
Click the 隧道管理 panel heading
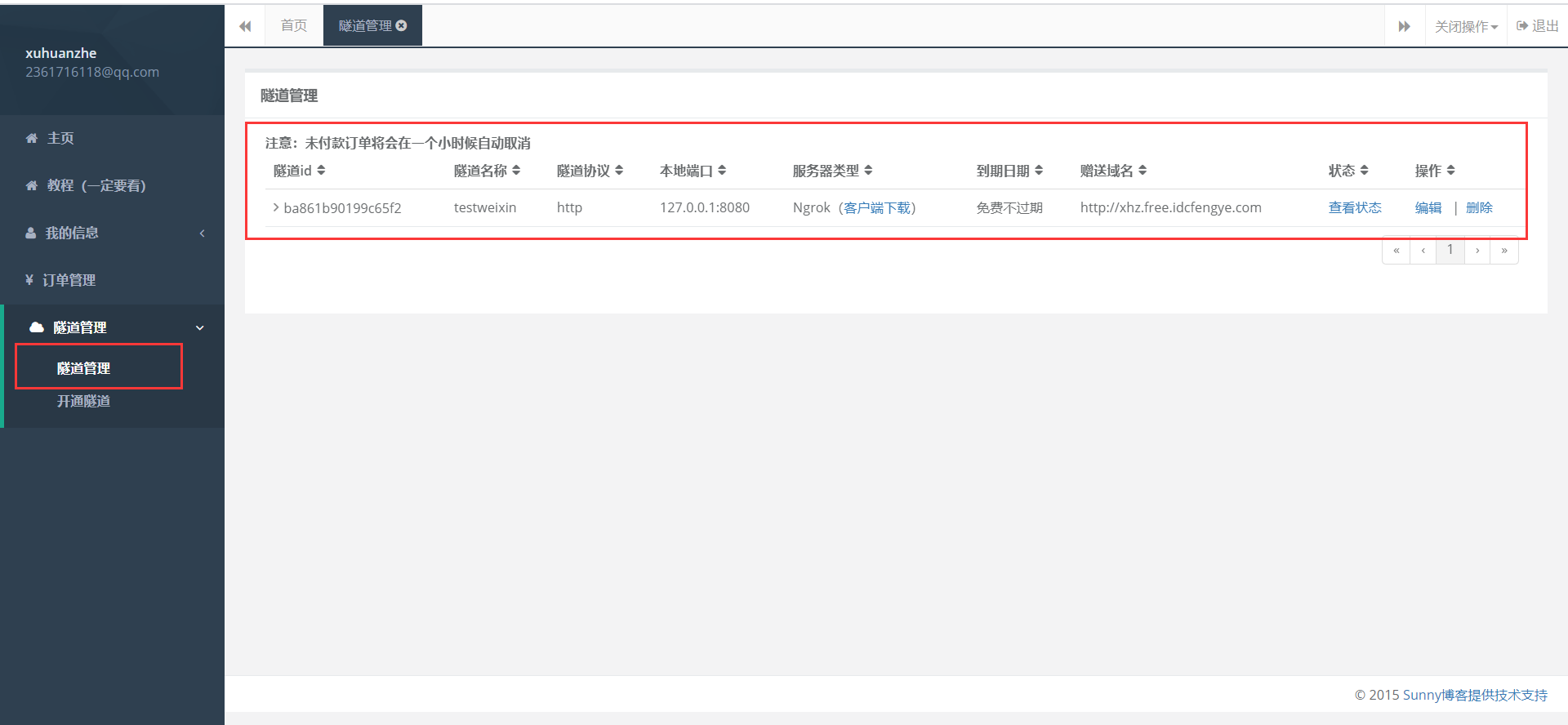[289, 96]
